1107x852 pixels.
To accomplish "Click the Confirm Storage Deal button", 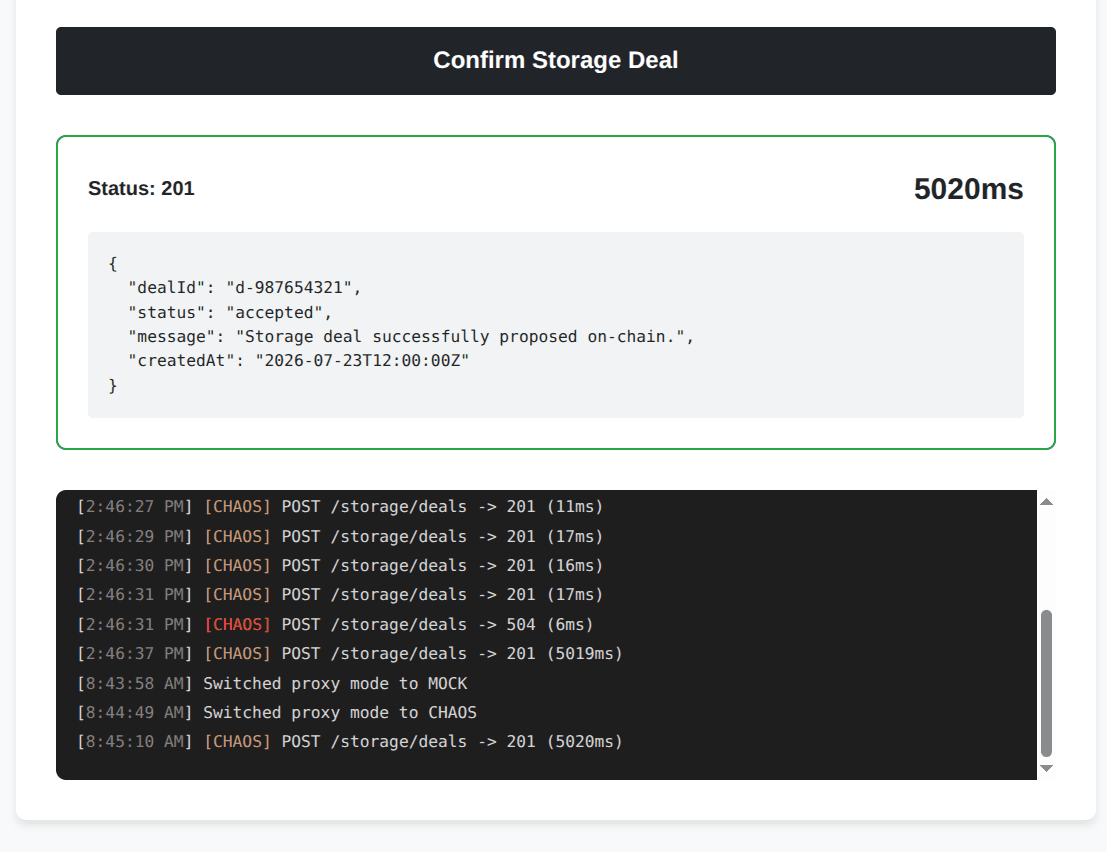I will pos(556,61).
